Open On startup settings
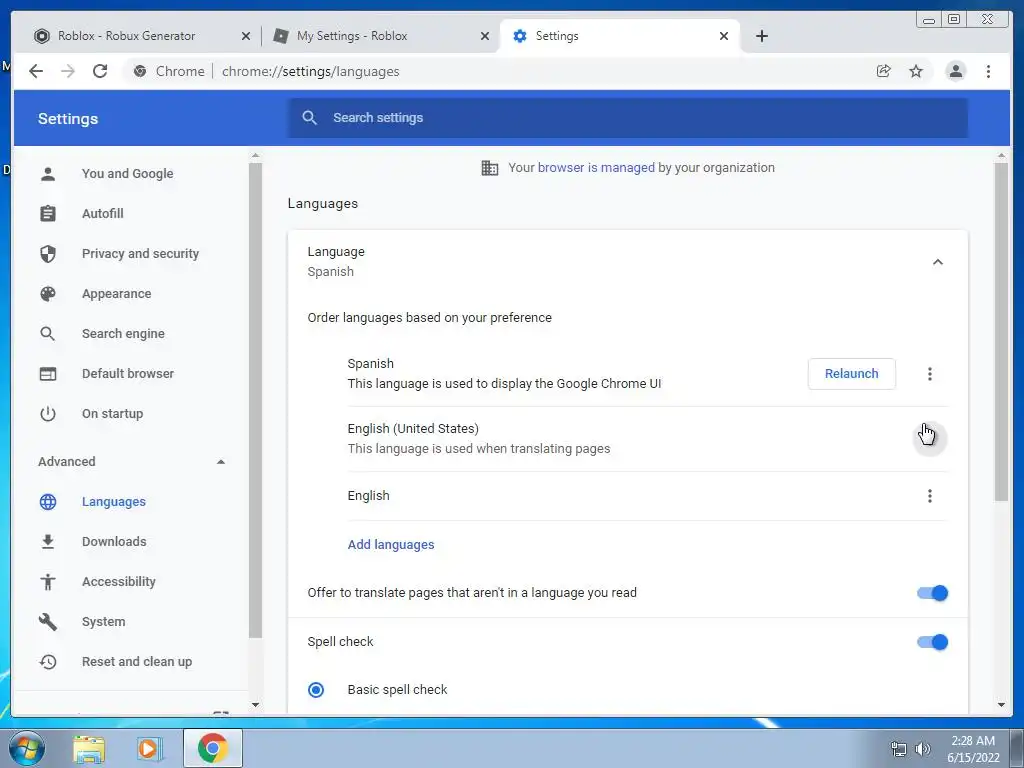 pos(112,413)
